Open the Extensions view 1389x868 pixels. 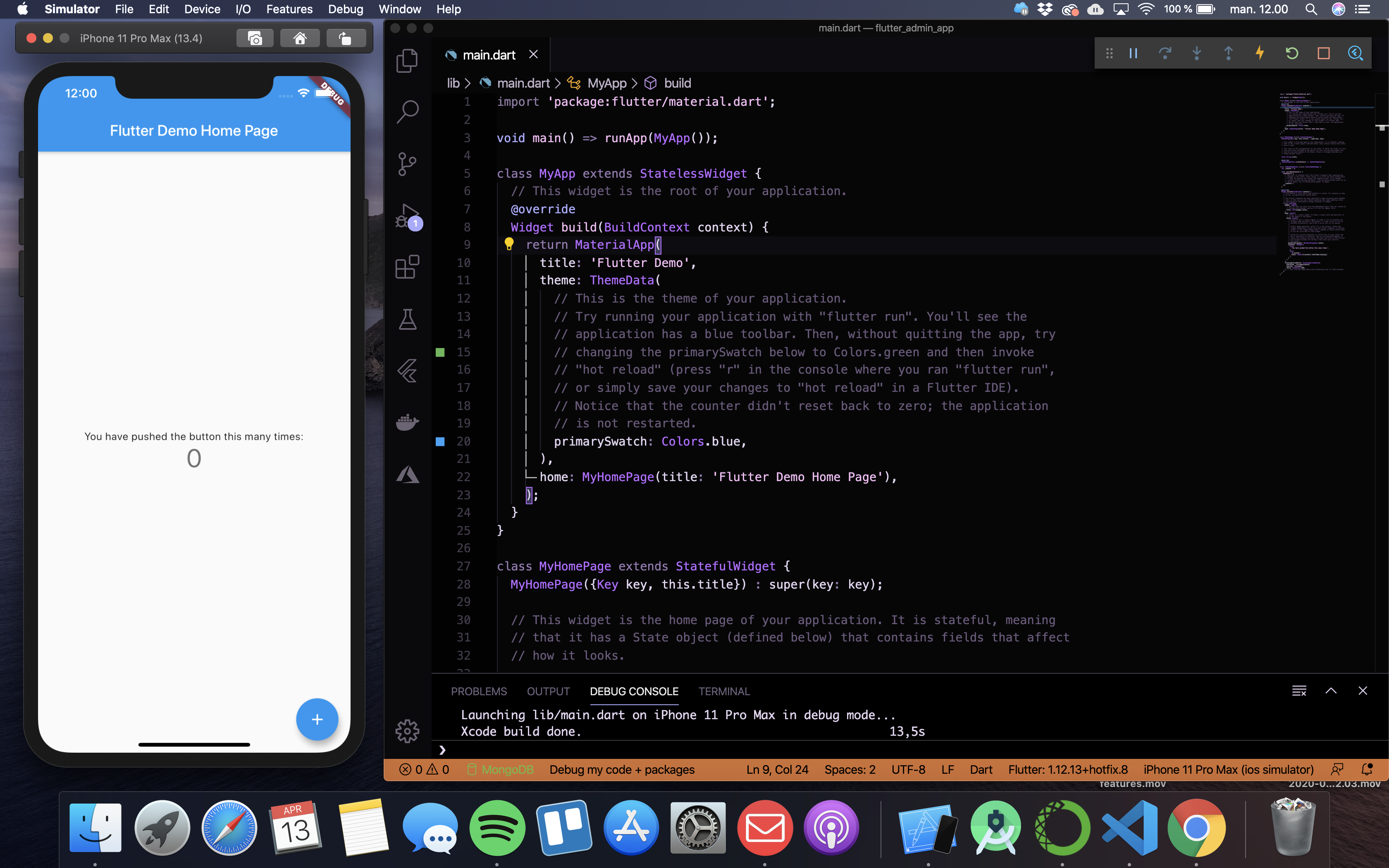pos(407,267)
